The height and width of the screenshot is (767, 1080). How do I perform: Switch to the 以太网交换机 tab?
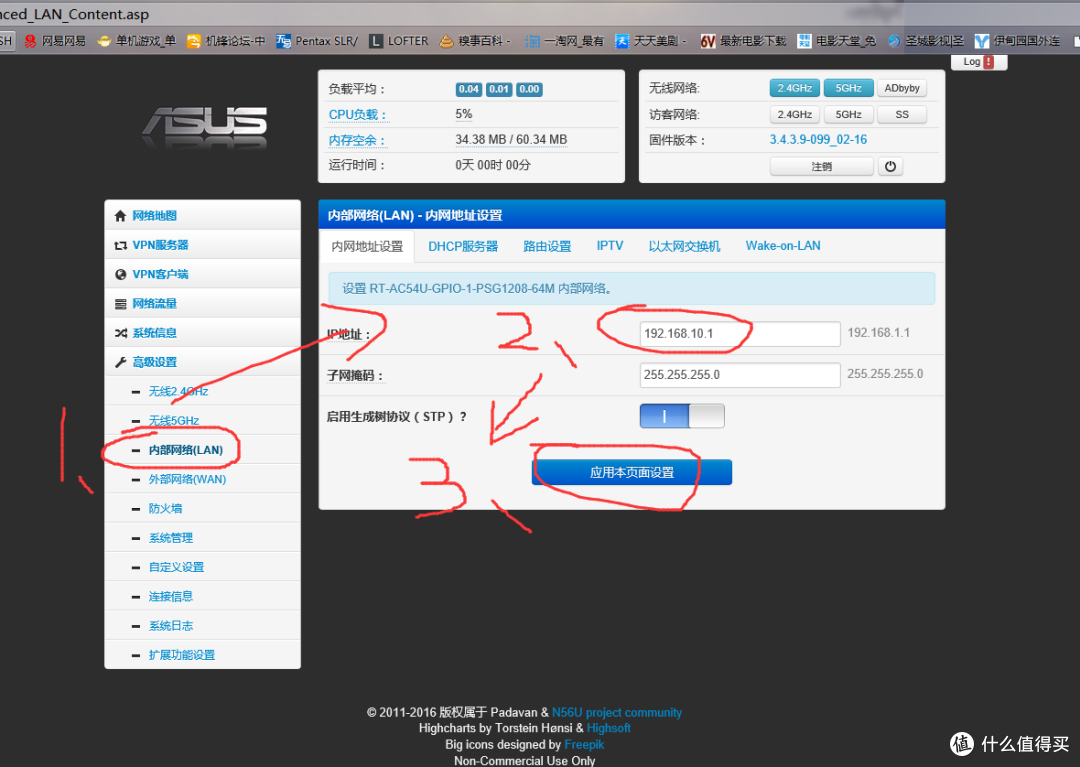click(x=684, y=246)
